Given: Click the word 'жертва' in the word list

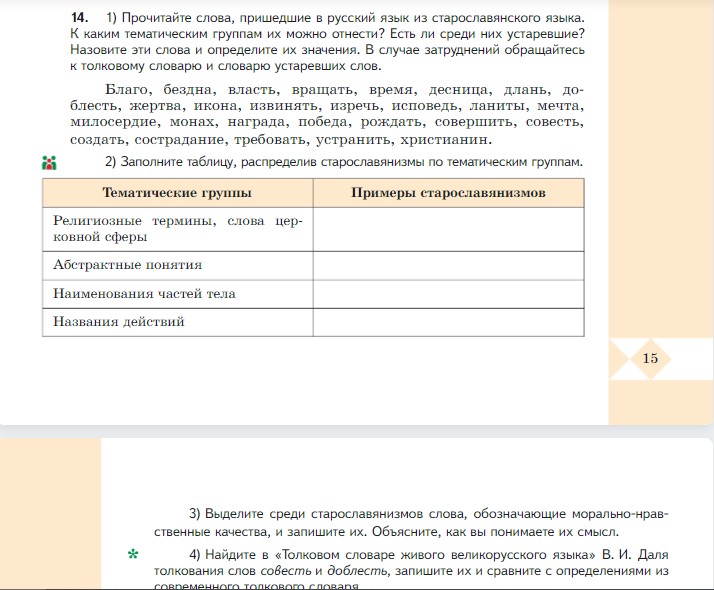Looking at the screenshot, I should 154,106.
